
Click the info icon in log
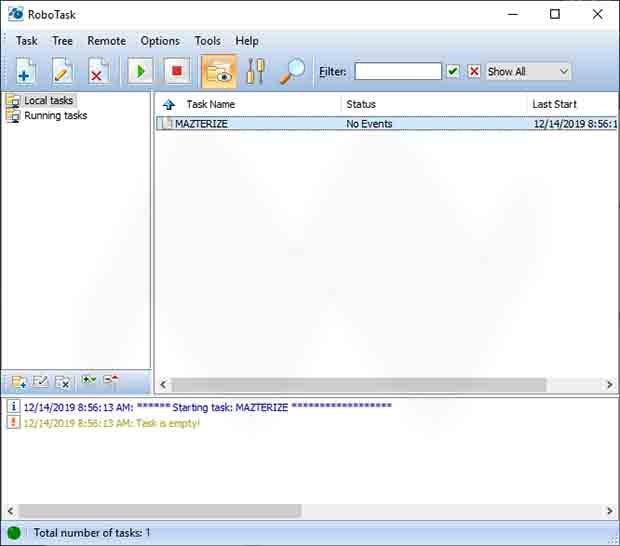click(13, 406)
